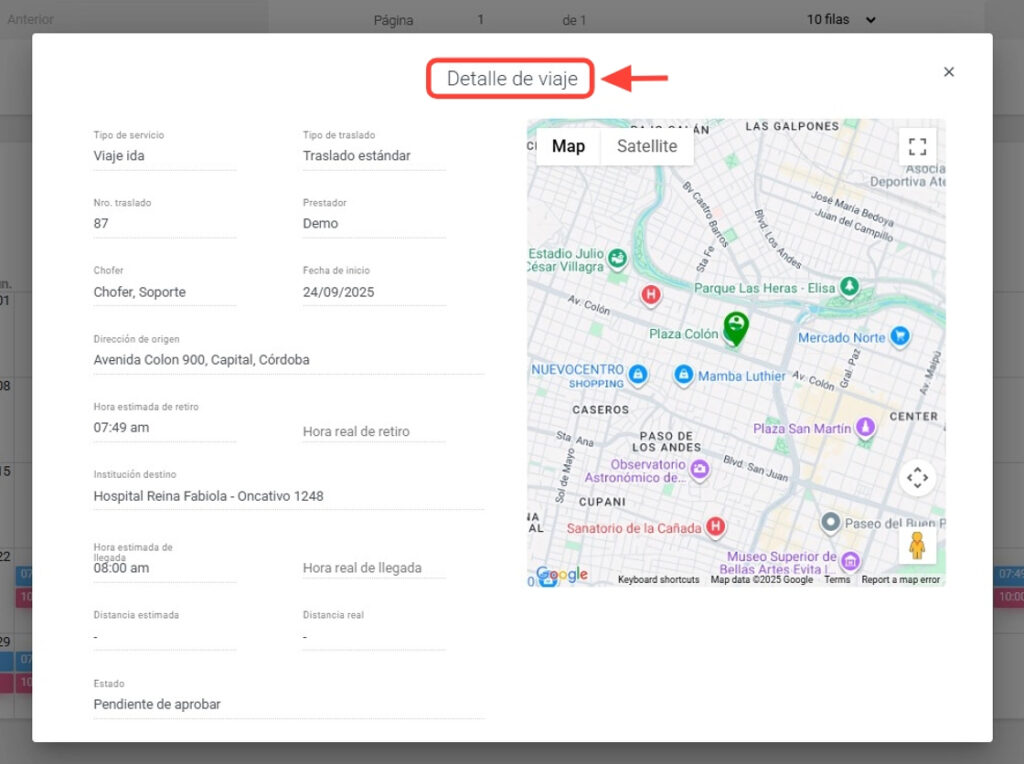The image size is (1024, 764).
Task: Close the Detalle de viaje dialog
Action: click(x=949, y=72)
